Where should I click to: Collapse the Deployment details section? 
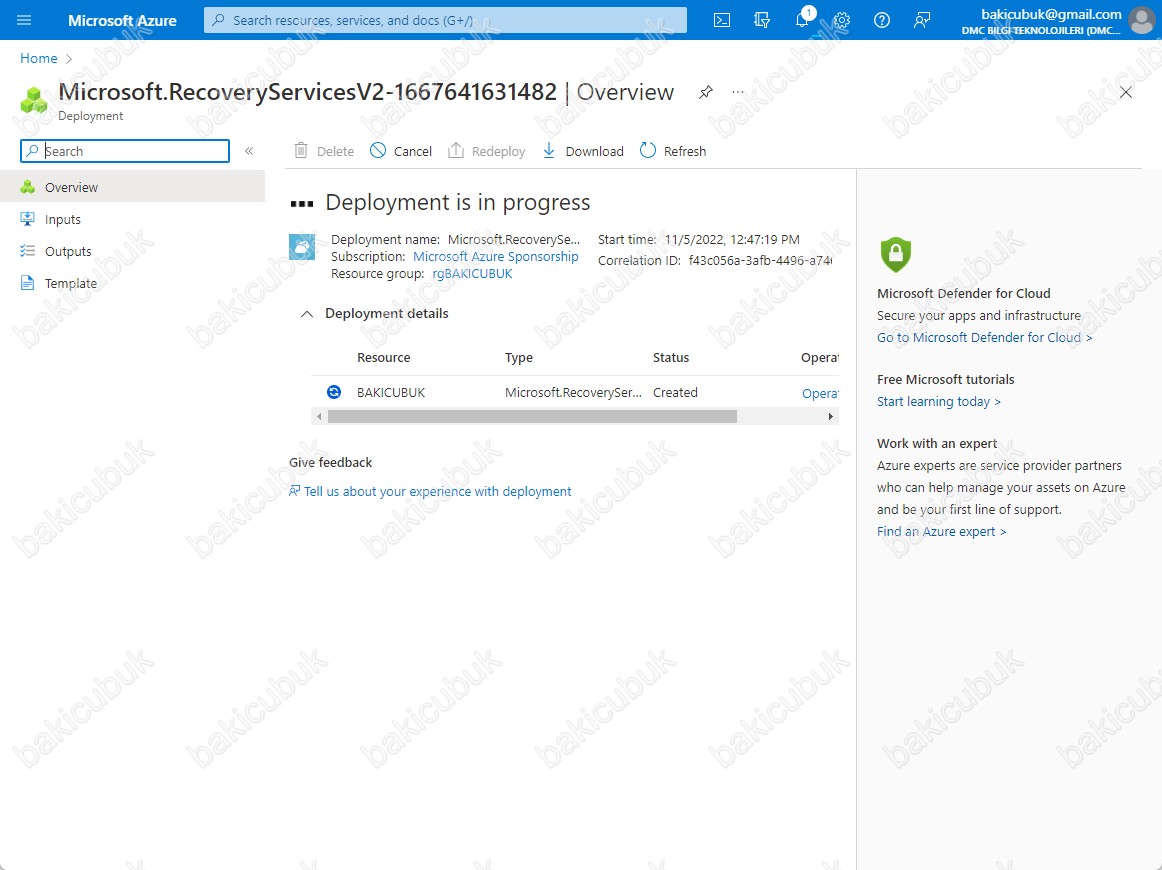pyautogui.click(x=307, y=313)
